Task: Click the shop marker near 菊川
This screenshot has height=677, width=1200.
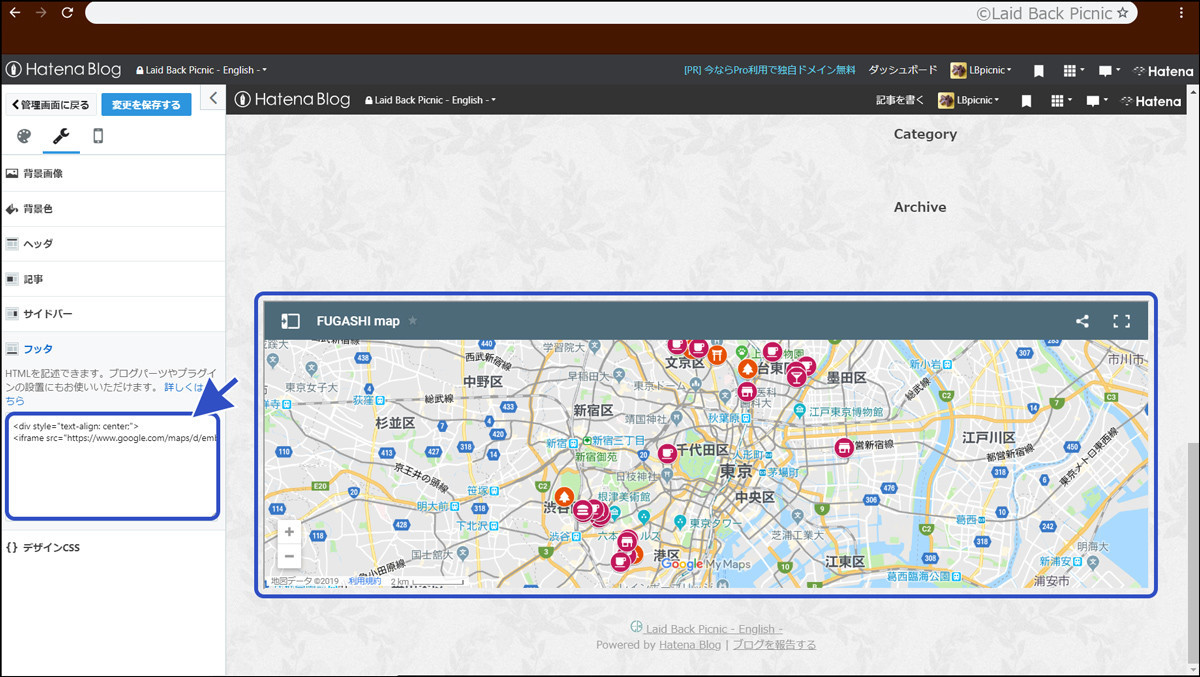Action: coord(844,447)
